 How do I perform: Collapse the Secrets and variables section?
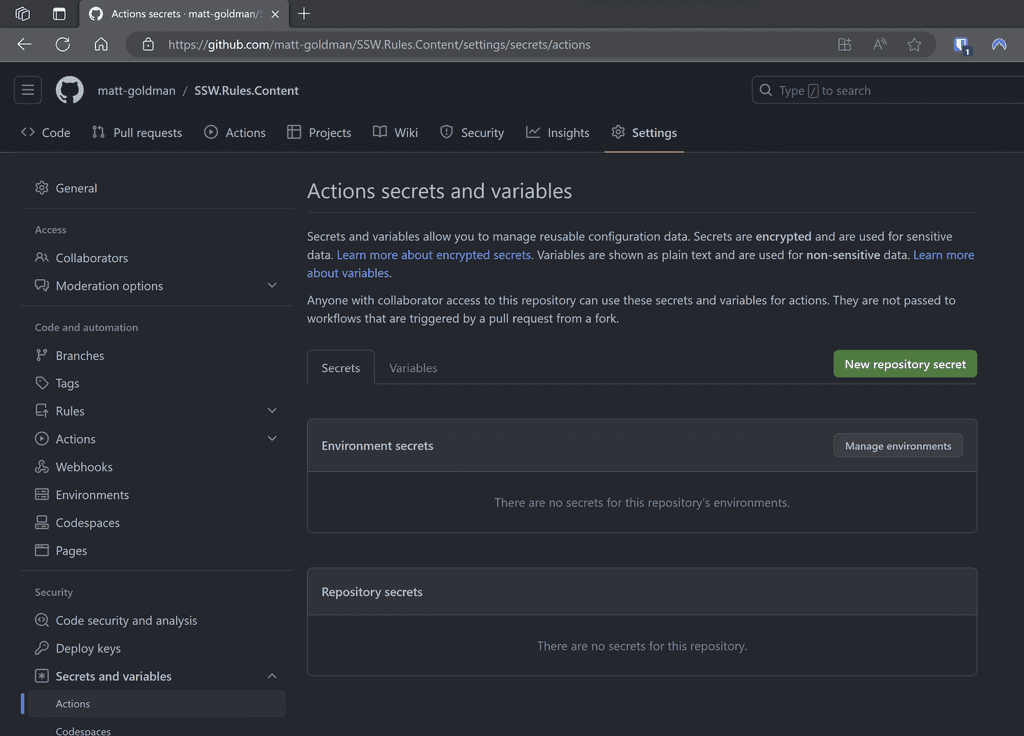272,677
